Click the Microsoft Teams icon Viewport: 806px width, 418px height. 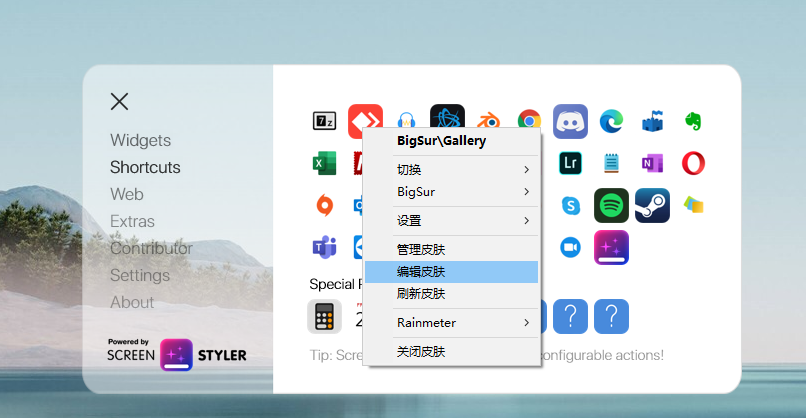[324, 246]
